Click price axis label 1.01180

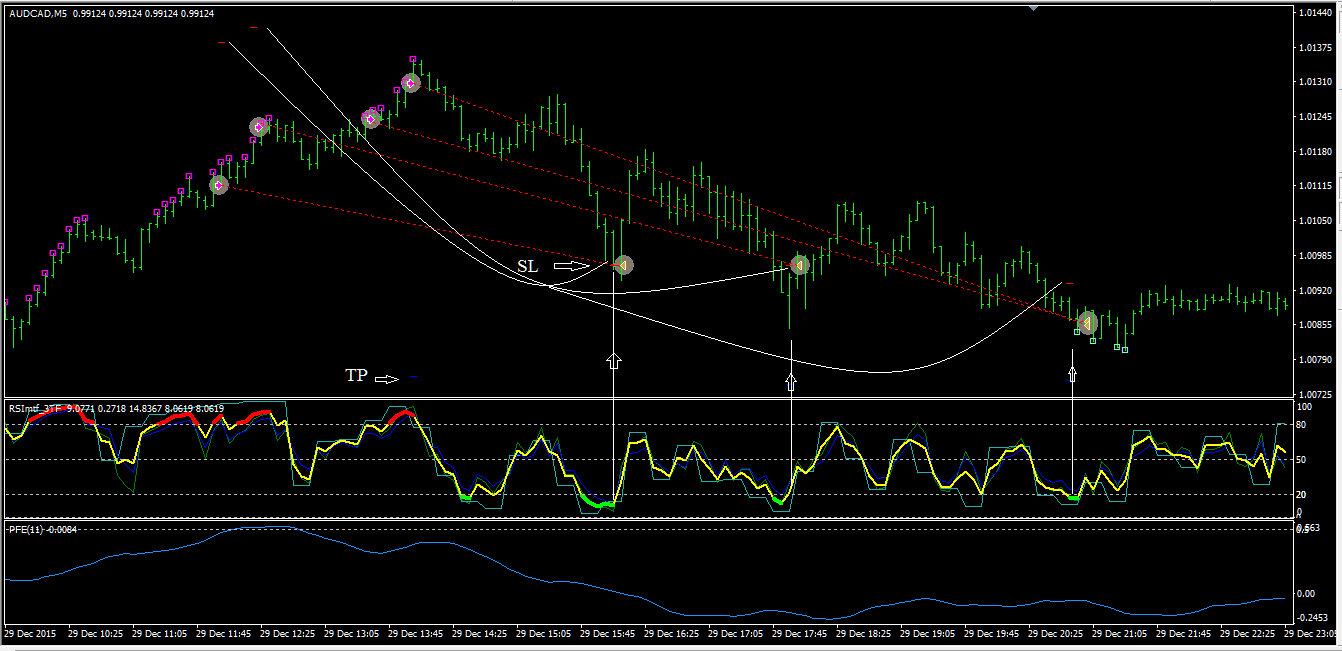tap(1314, 152)
